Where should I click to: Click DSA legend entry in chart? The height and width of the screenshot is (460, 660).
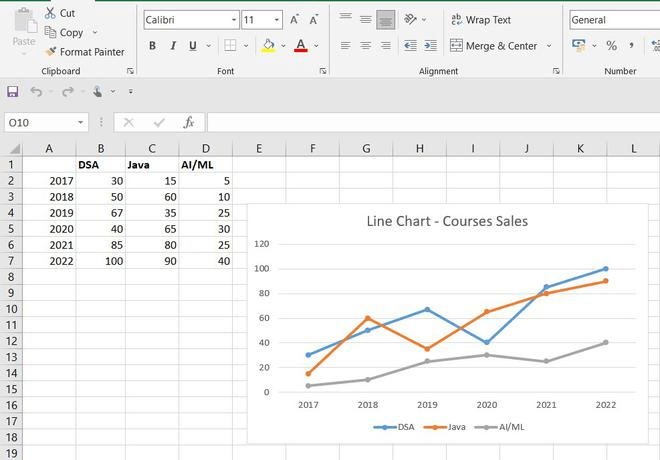click(394, 427)
